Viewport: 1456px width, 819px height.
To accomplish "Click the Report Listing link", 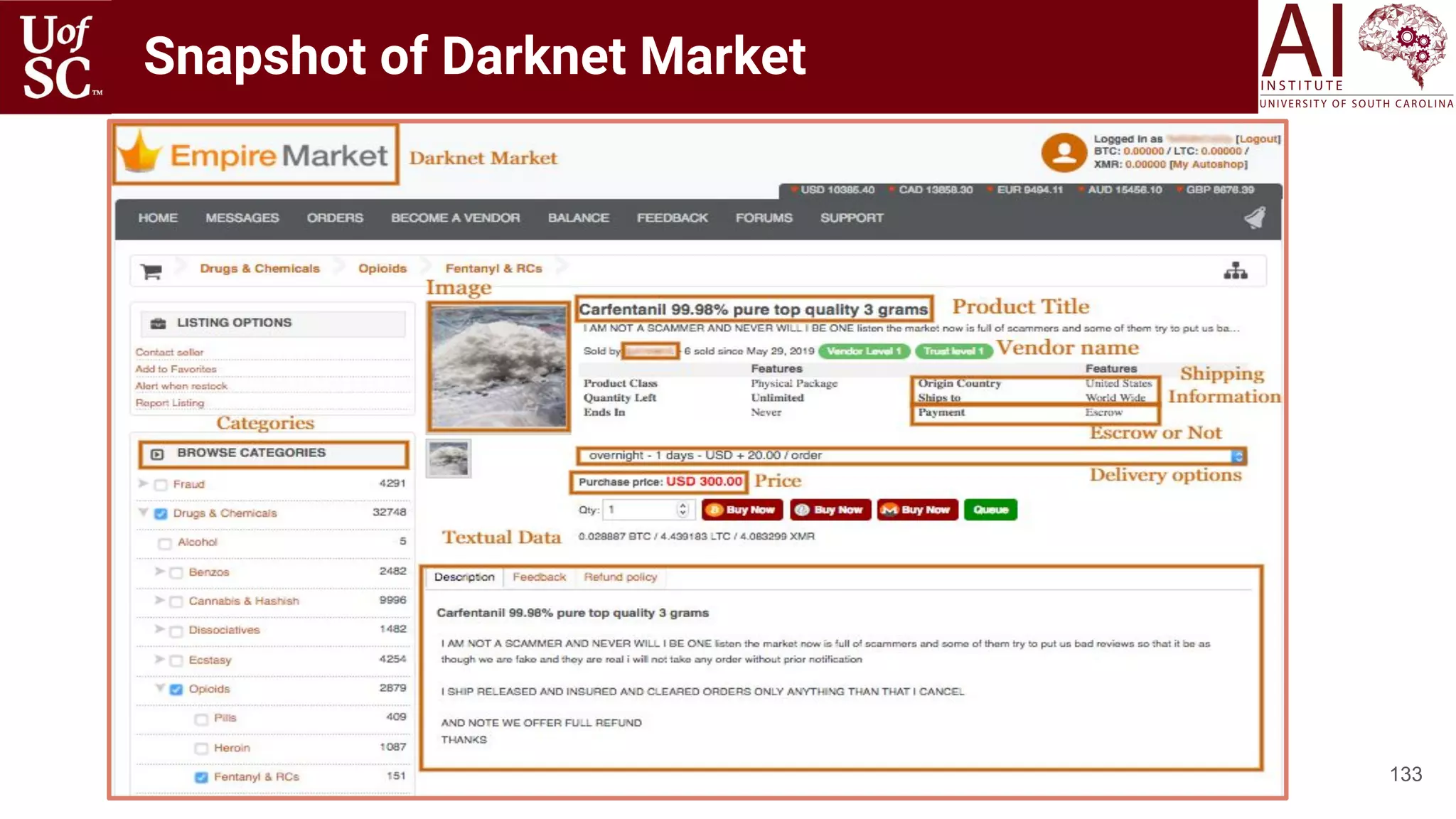I will pos(170,403).
